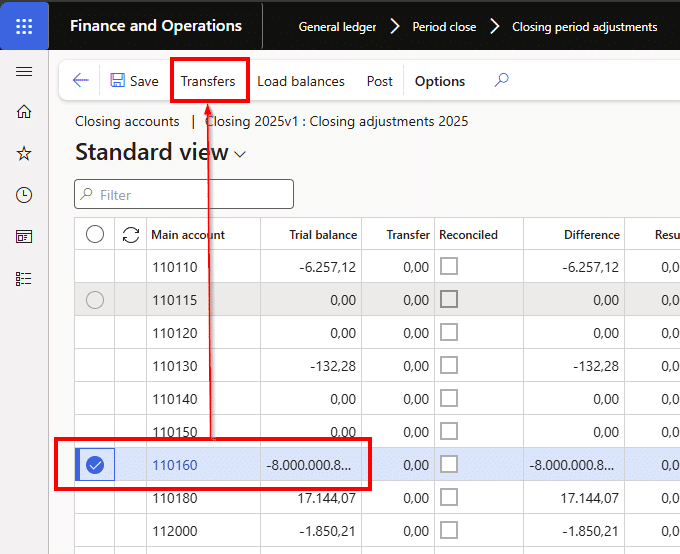Screen dimensions: 680x554
Task: Click the Trial balance column header
Action: click(323, 235)
